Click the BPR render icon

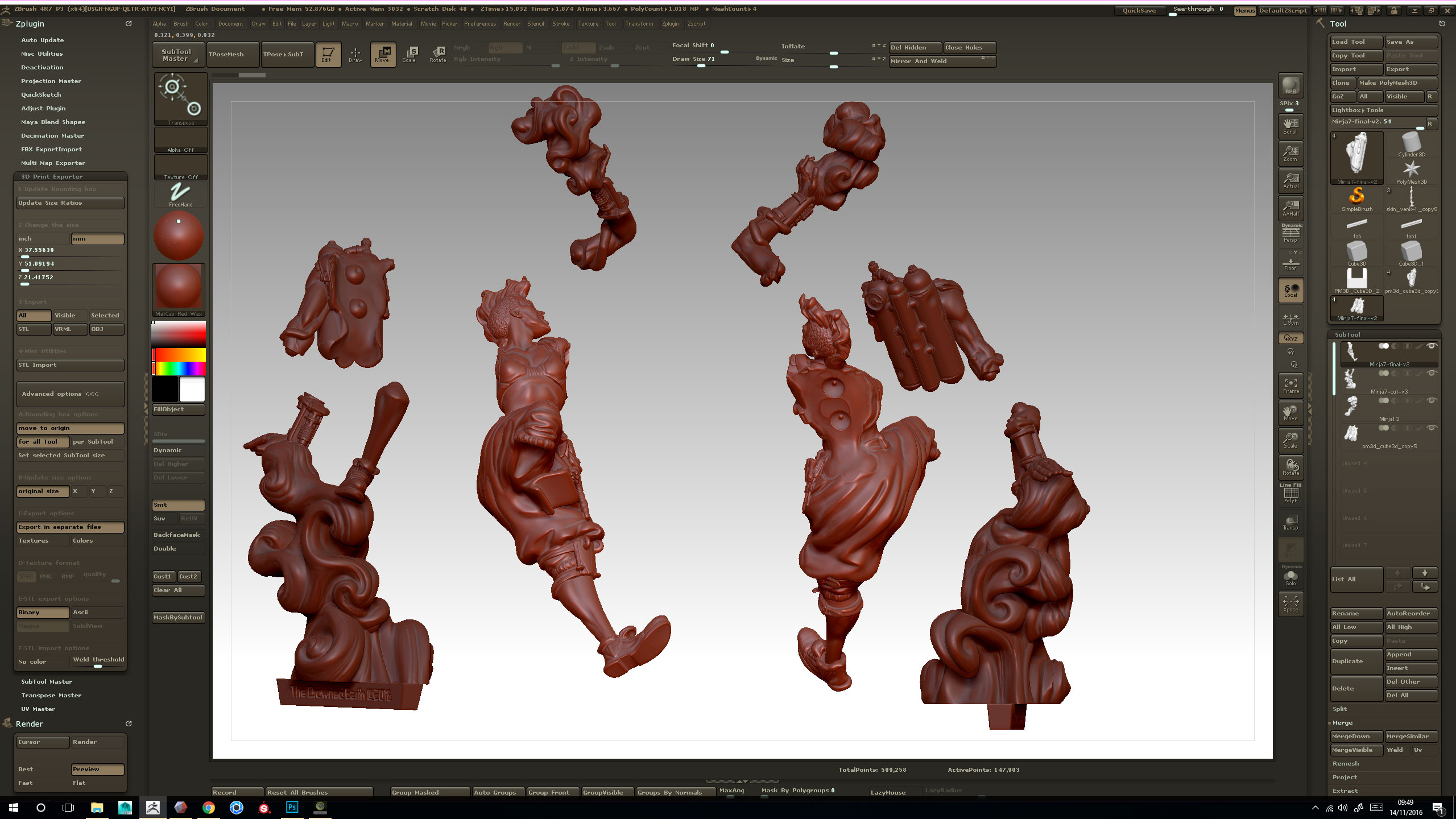coord(1290,85)
